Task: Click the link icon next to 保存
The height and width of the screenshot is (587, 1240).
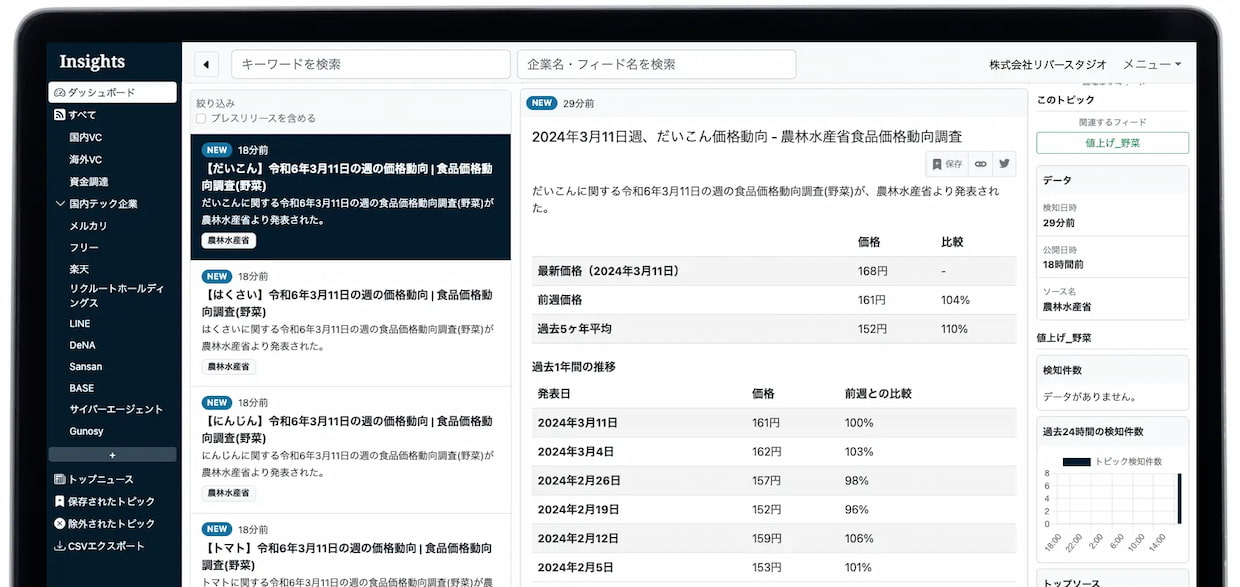Action: [x=980, y=164]
